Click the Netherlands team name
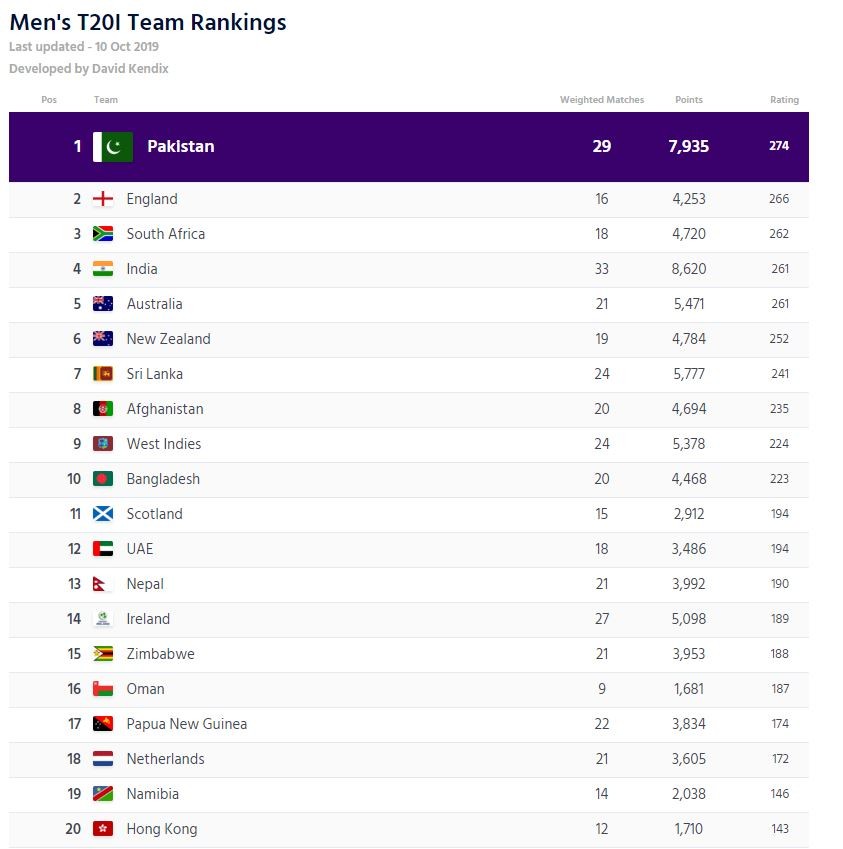 [x=165, y=759]
